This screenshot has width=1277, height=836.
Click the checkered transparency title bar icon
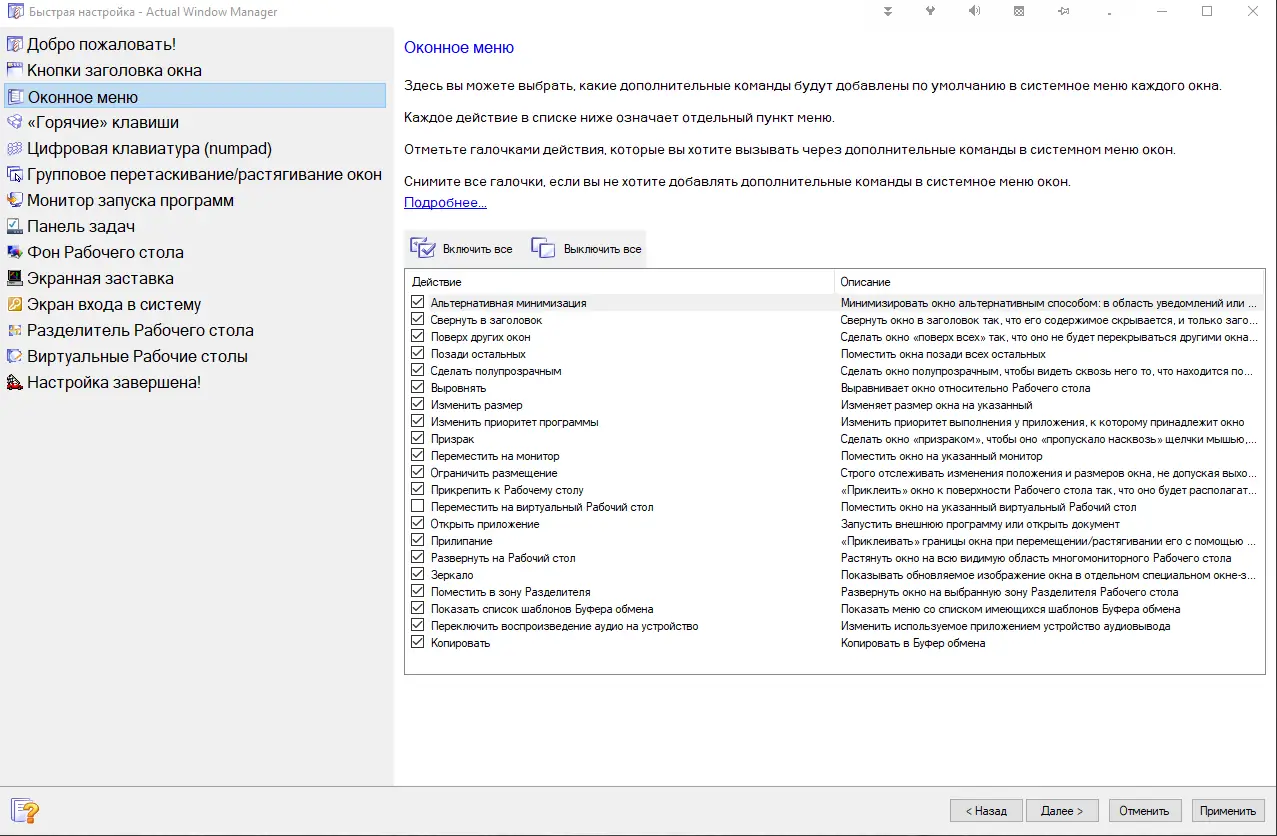(1018, 12)
